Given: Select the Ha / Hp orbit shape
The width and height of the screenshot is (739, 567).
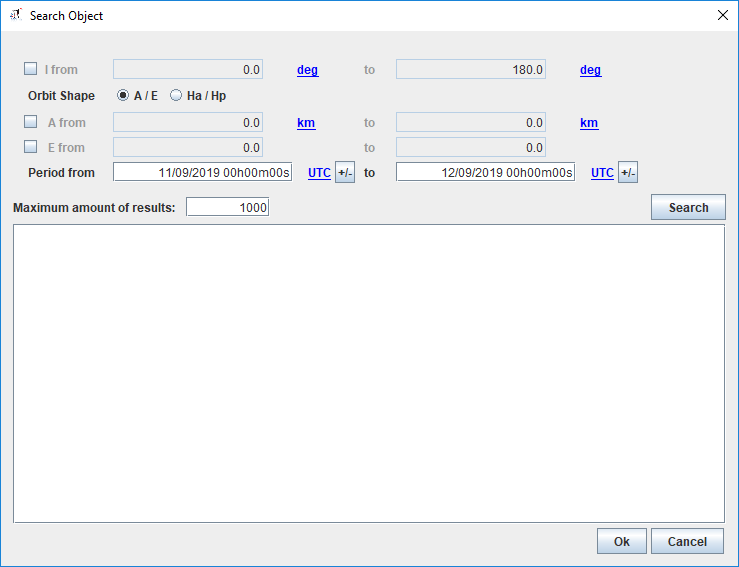Looking at the screenshot, I should coord(176,96).
